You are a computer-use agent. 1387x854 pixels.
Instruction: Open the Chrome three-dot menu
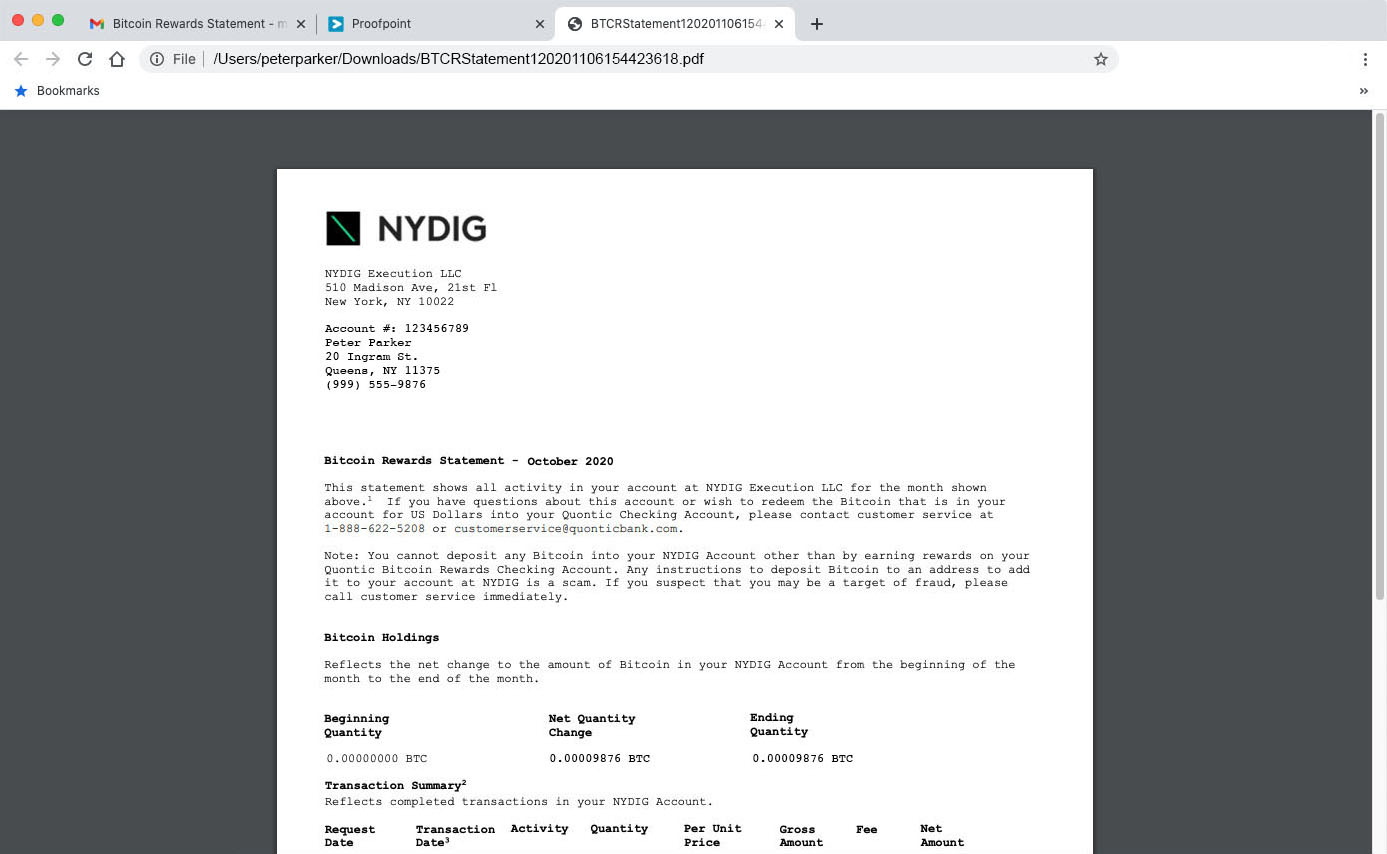coord(1365,59)
